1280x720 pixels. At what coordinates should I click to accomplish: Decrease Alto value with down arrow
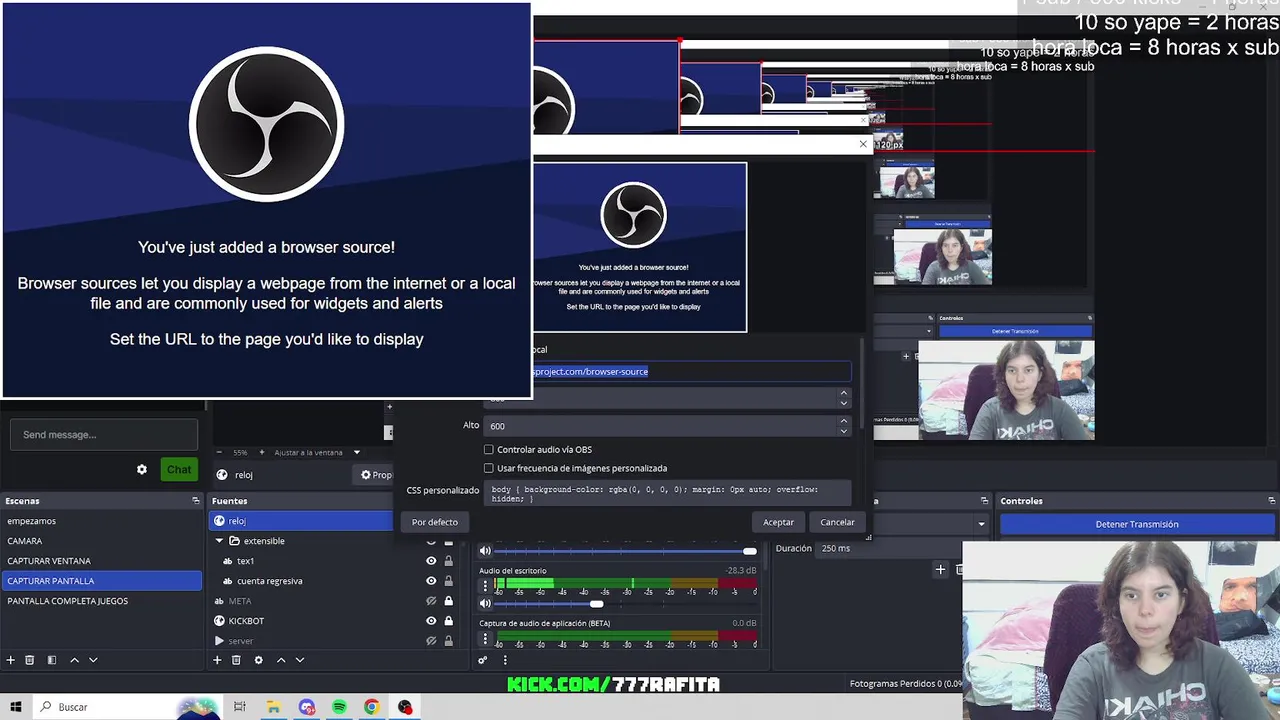click(x=843, y=430)
